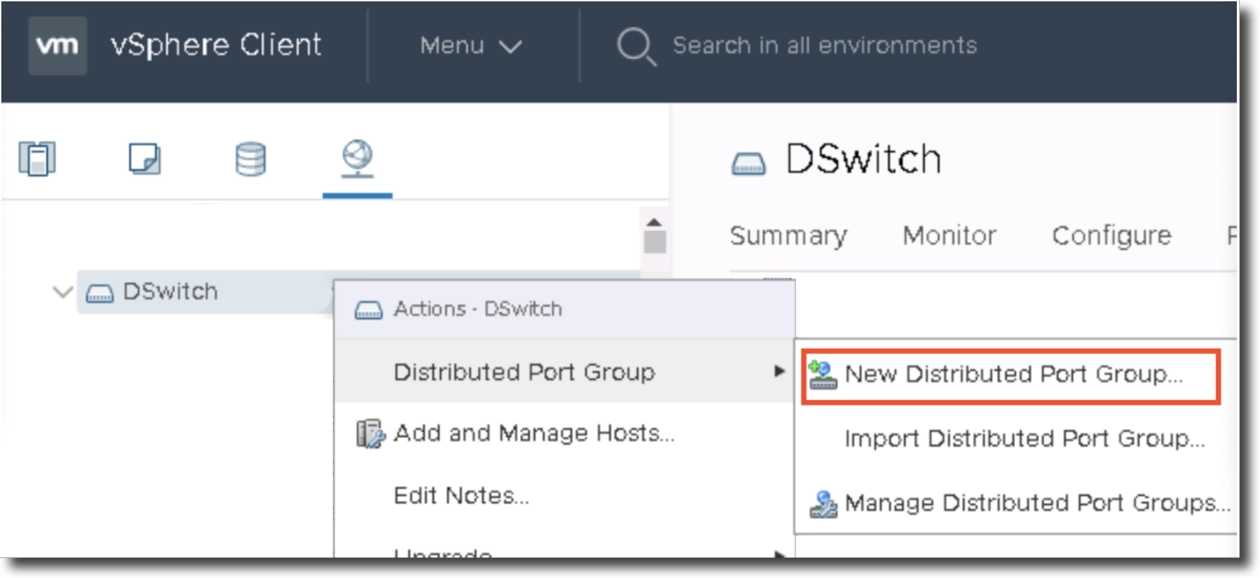Choose Edit Notes... from context menu
This screenshot has width=1260, height=578.
point(461,496)
